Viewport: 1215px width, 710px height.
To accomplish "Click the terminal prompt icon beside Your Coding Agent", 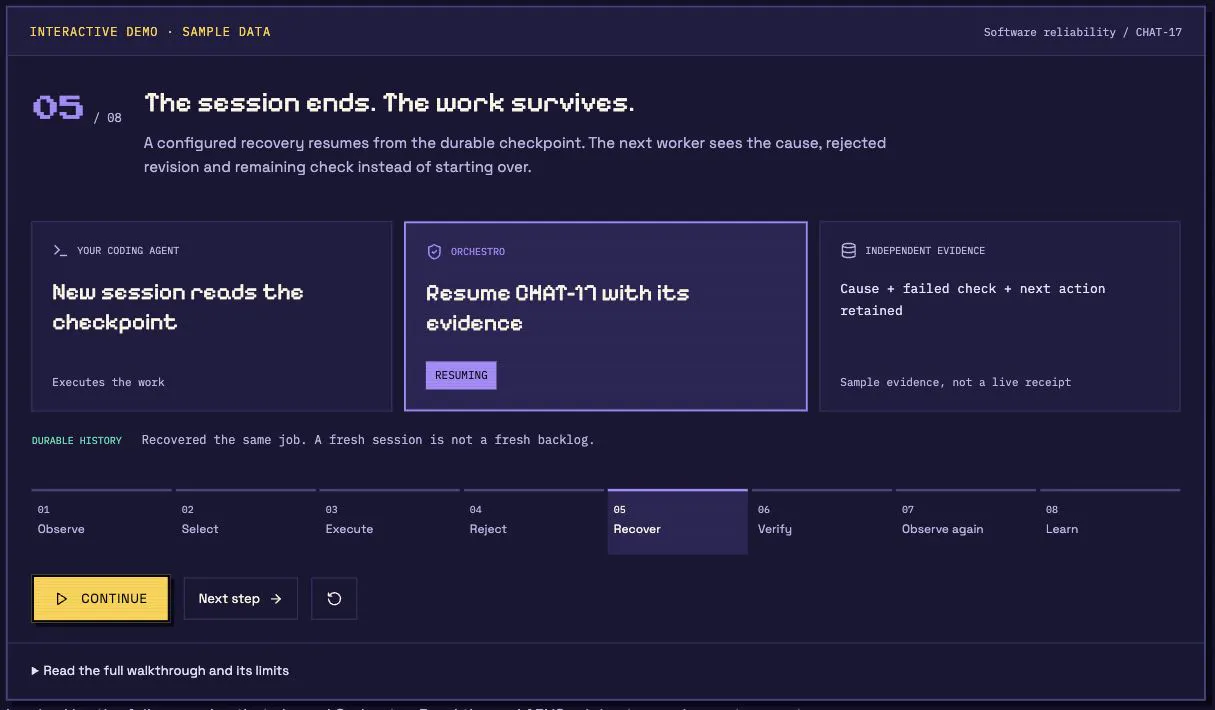I will [60, 251].
